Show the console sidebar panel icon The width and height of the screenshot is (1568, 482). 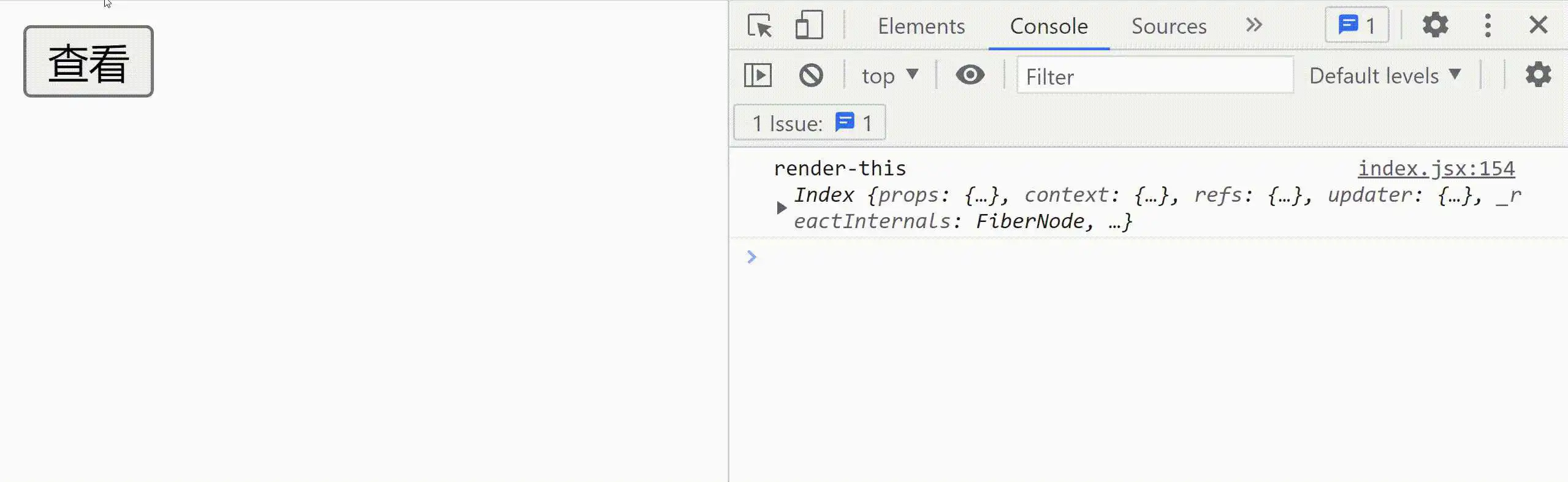pyautogui.click(x=758, y=75)
